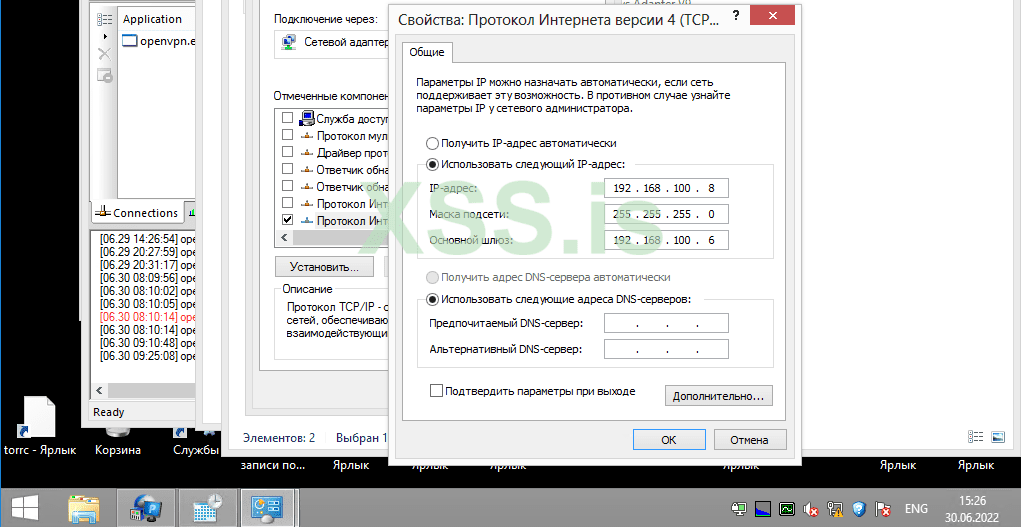Select Получить IP-адрес автоматически radio button
Viewport: 1021px width, 527px height.
(x=432, y=143)
